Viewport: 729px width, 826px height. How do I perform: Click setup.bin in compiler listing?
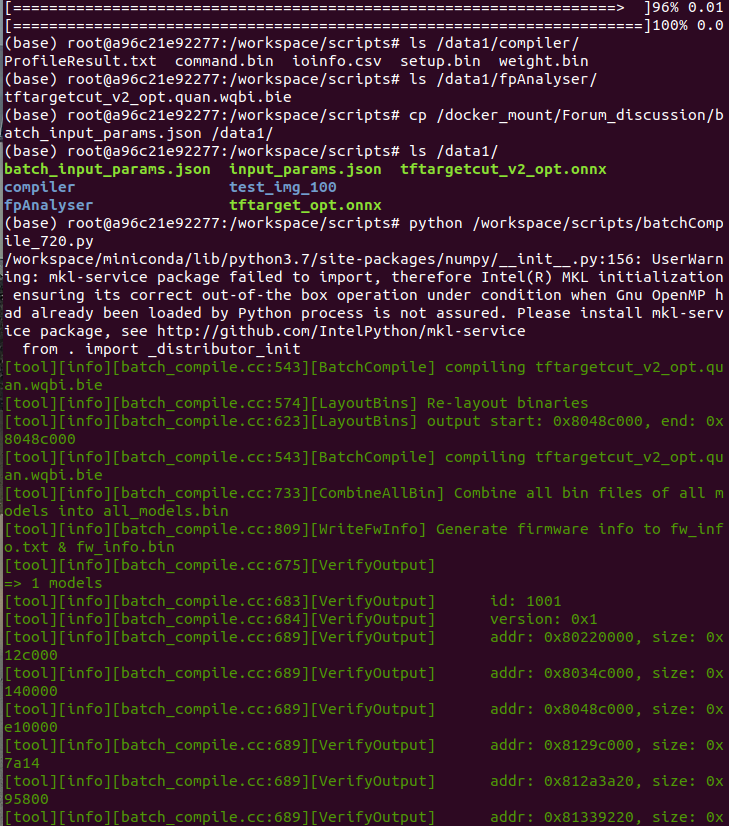click(440, 61)
